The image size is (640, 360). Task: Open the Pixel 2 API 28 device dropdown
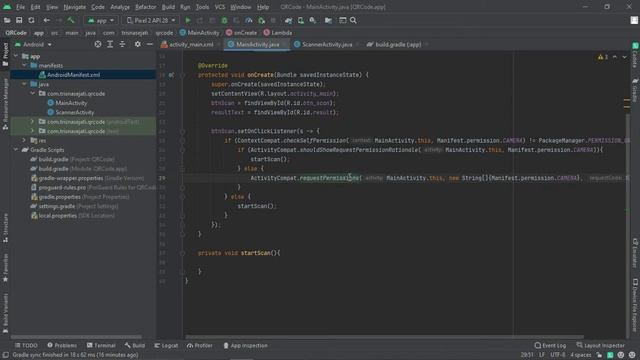151,20
